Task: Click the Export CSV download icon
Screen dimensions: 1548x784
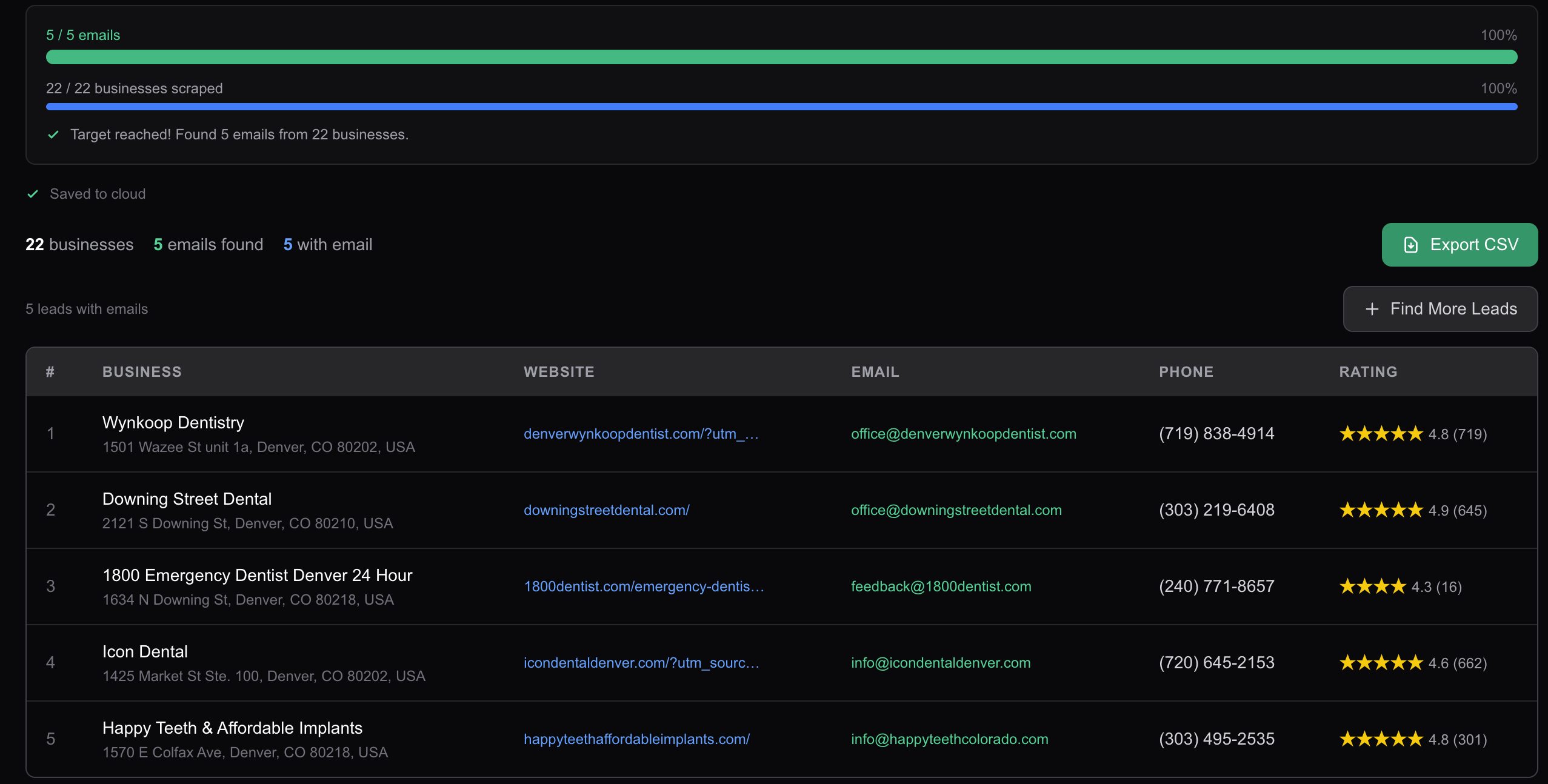Action: (x=1412, y=244)
